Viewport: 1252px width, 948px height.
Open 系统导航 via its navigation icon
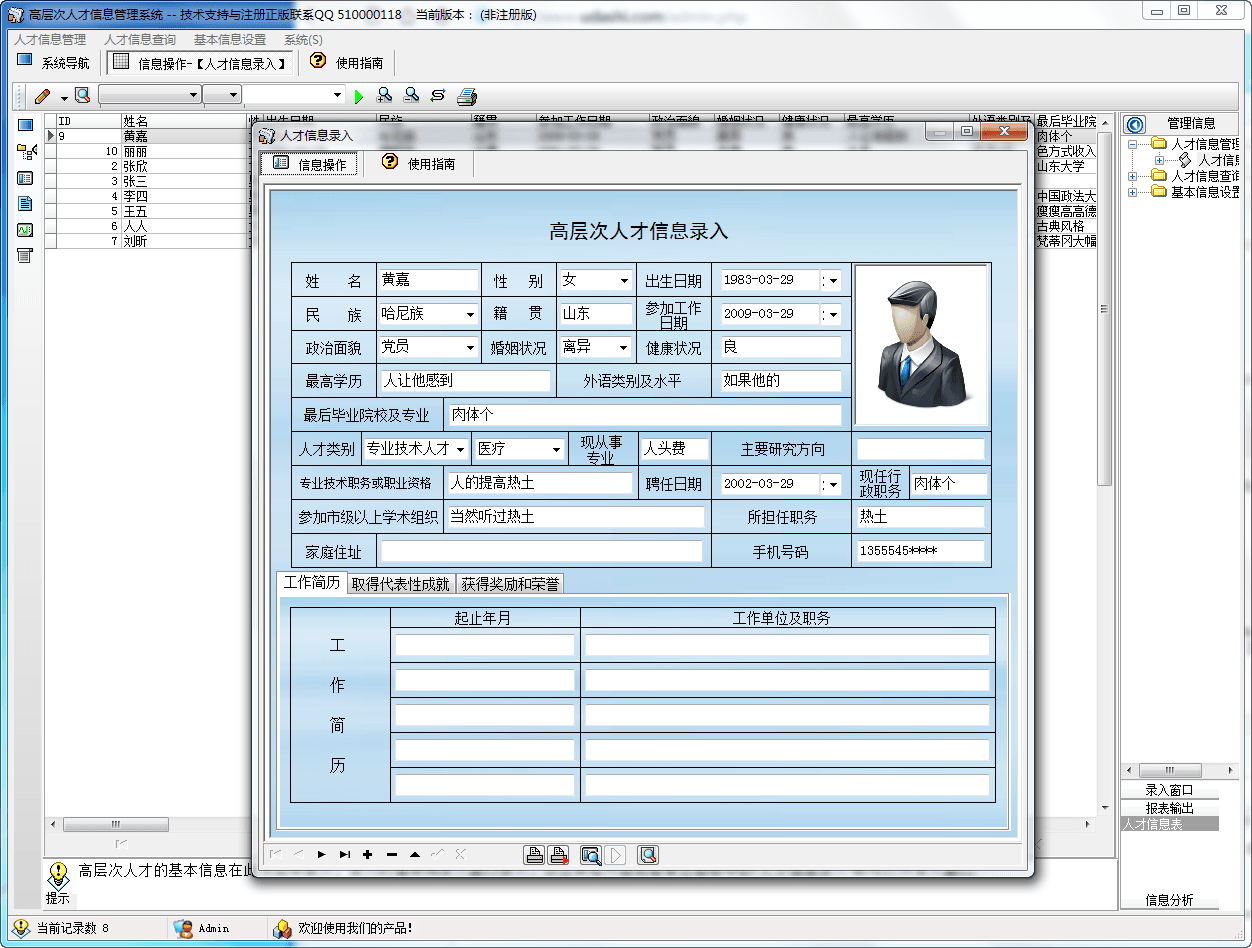pos(22,59)
